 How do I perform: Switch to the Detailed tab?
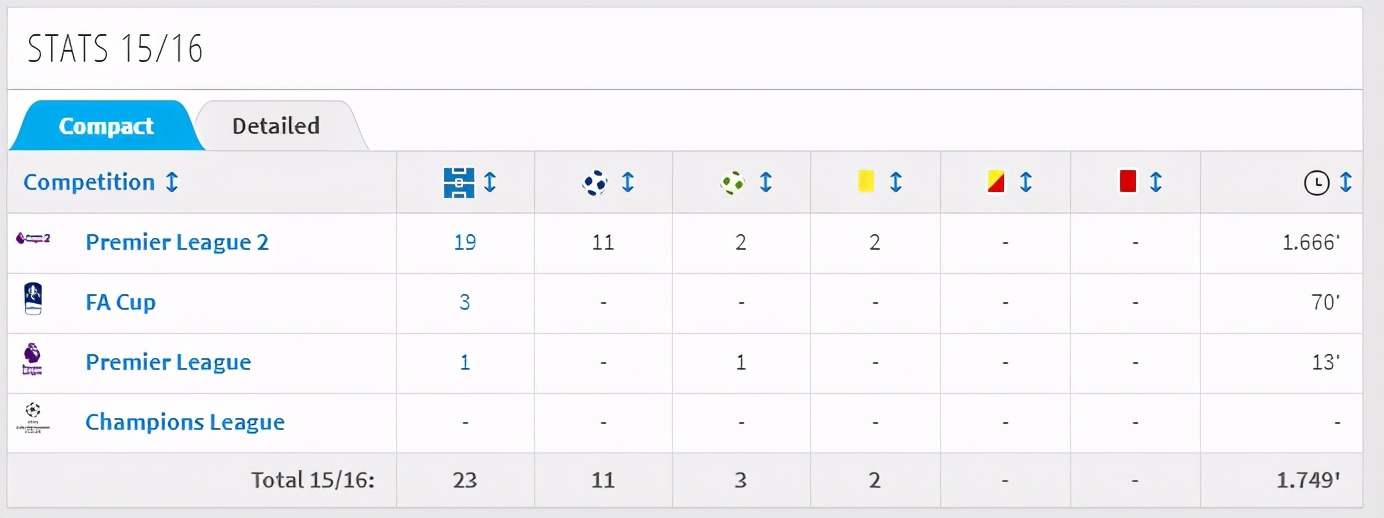[x=276, y=126]
